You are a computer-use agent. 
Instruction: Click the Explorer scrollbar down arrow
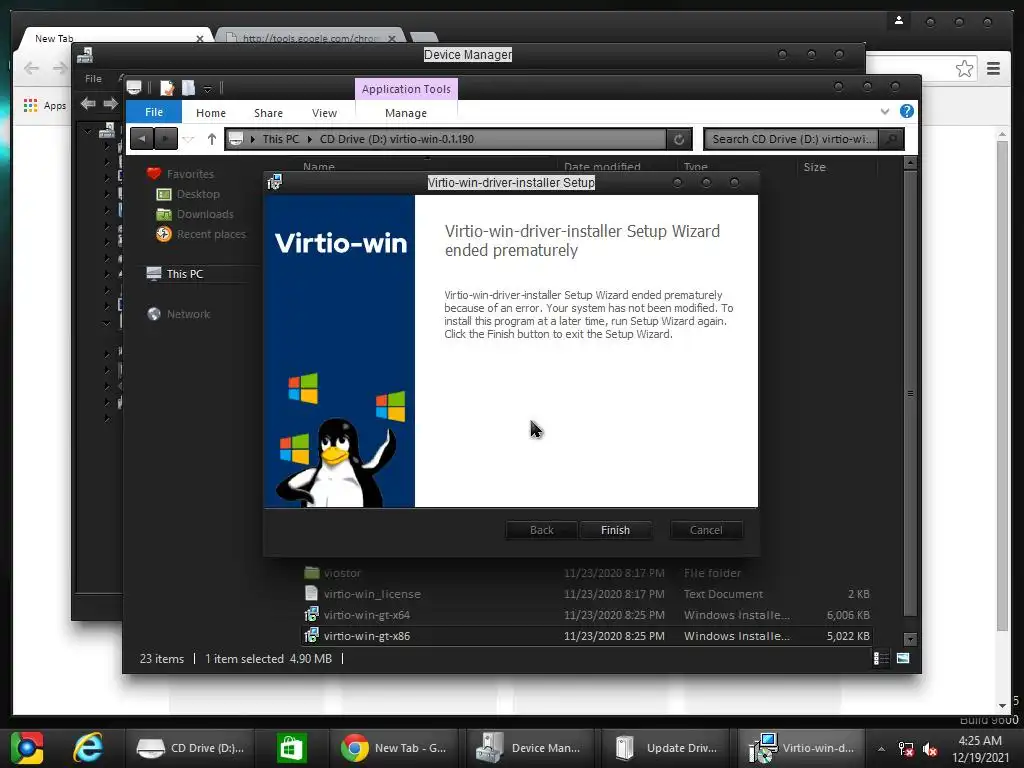click(x=910, y=639)
